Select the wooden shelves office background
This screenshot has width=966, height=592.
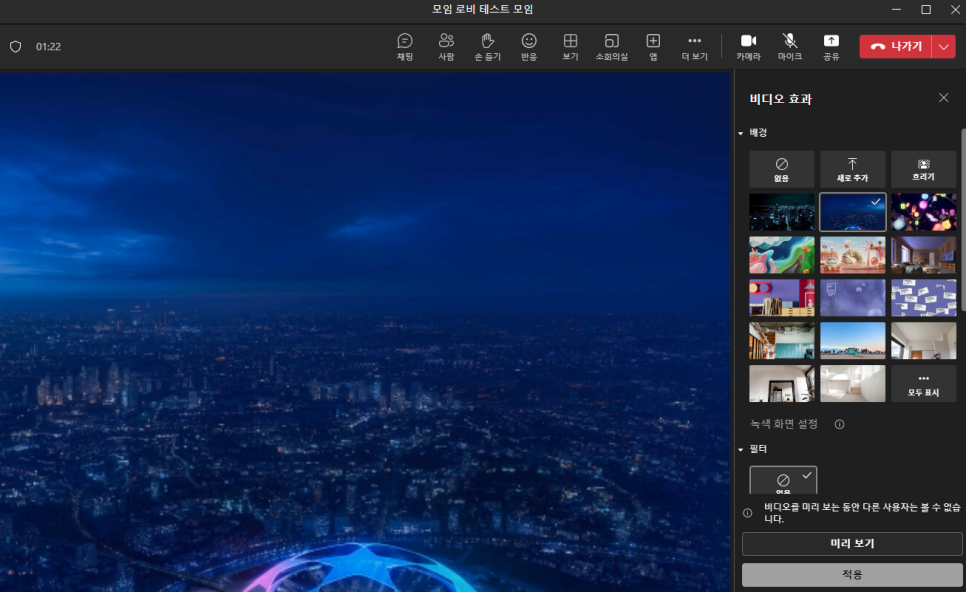(x=781, y=341)
